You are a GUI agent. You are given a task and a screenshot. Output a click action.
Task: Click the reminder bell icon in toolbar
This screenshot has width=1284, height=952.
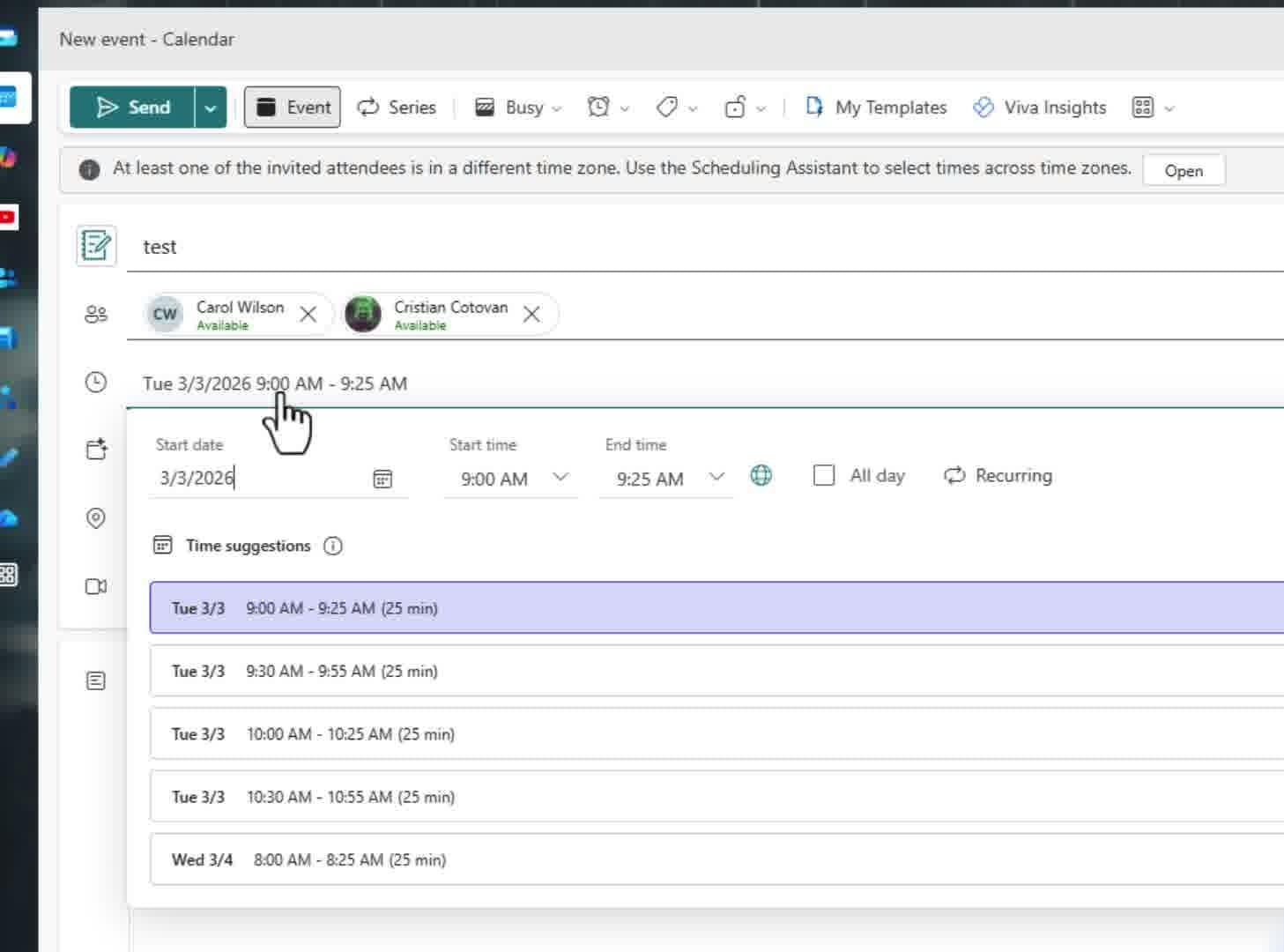click(x=598, y=107)
